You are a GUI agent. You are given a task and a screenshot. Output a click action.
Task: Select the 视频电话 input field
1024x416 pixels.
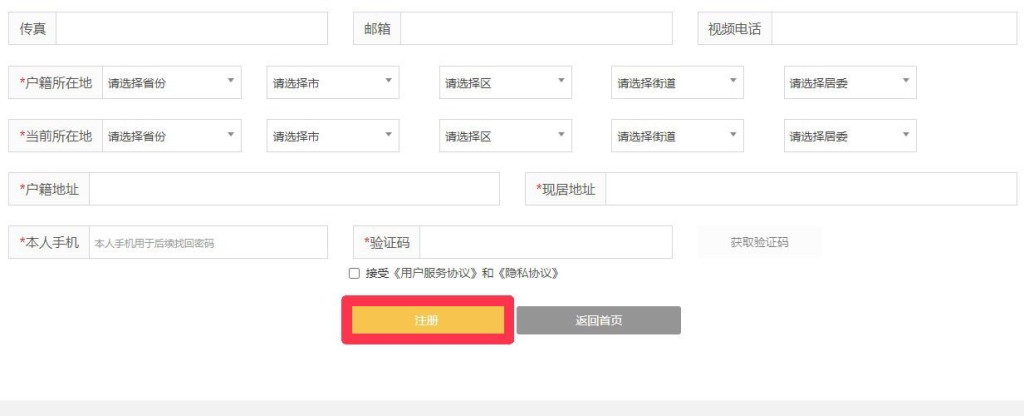(x=893, y=29)
